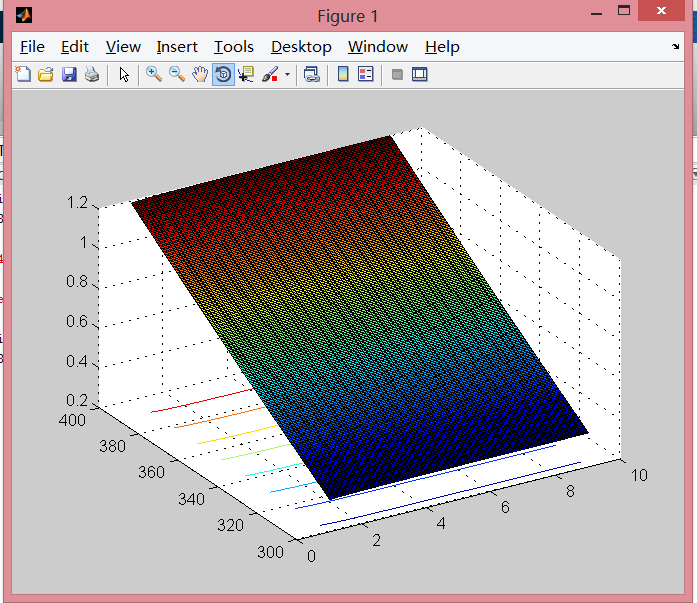The image size is (697, 603).
Task: Open the Desktop menu
Action: (301, 47)
